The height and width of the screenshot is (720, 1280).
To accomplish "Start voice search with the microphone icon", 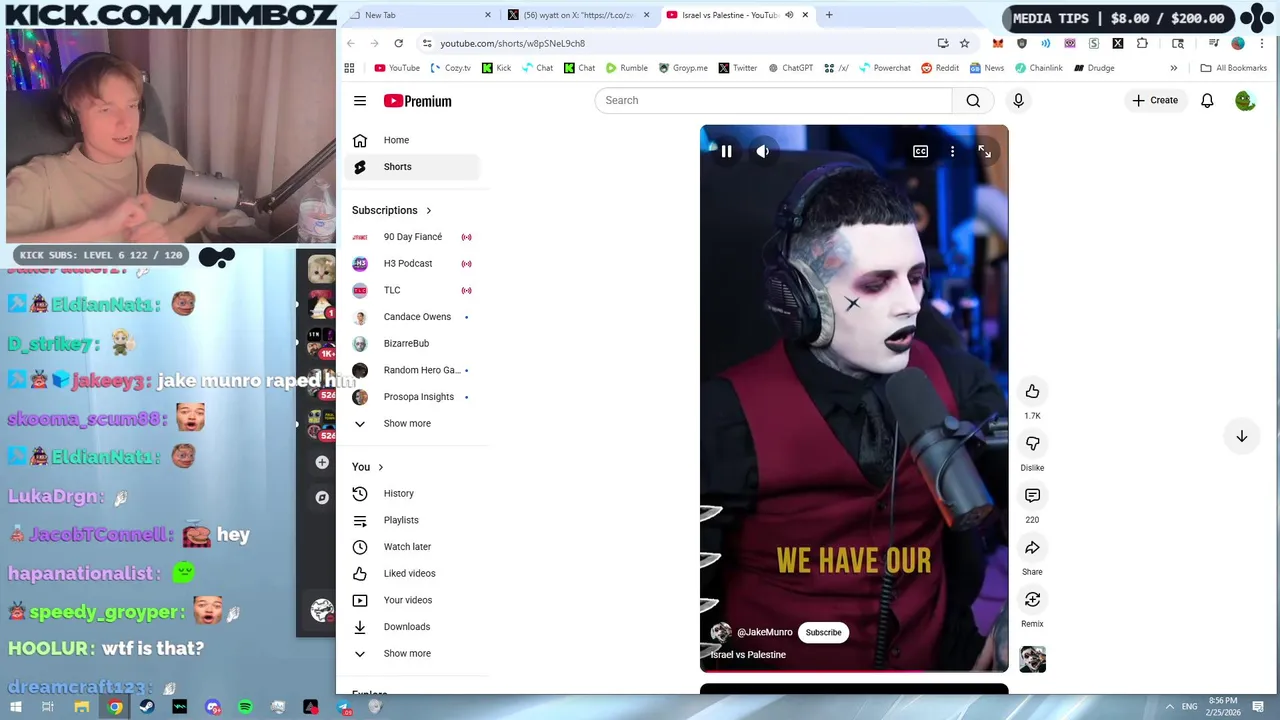I will point(1018,100).
